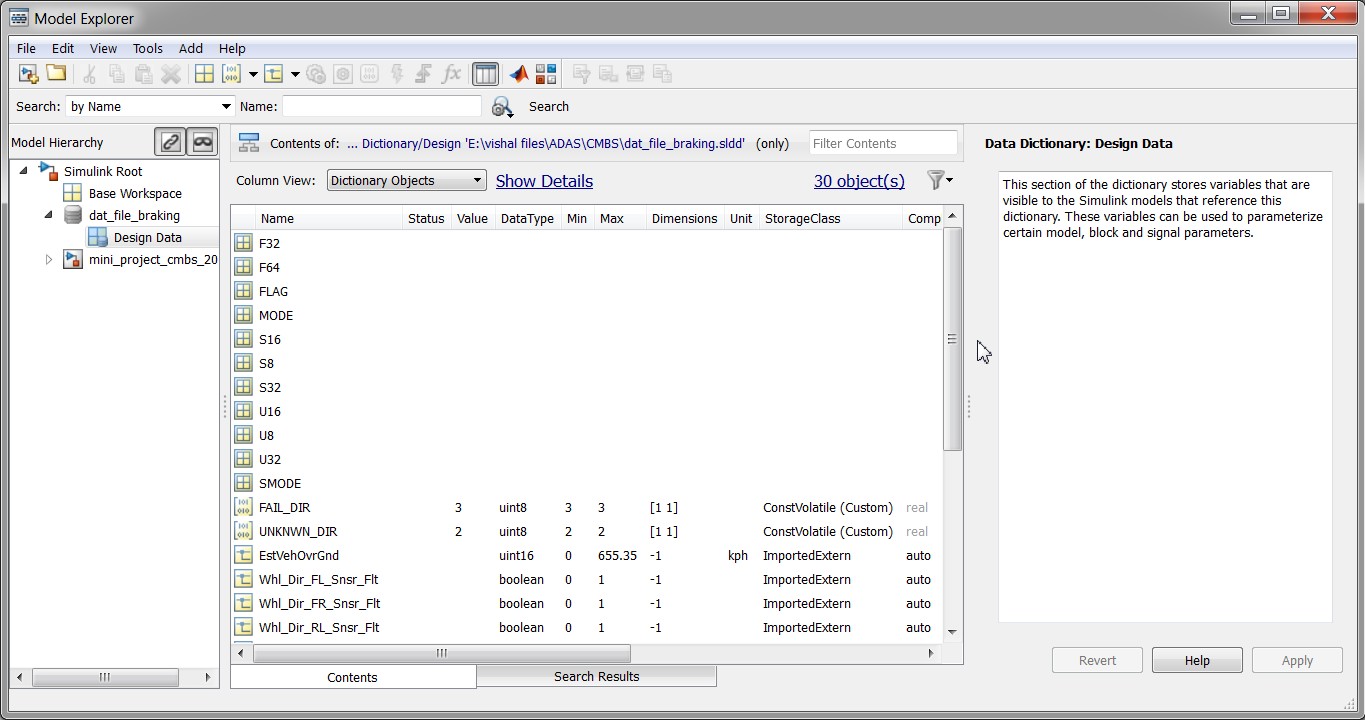Open Simulink Library Browser icon
The height and width of the screenshot is (720, 1365).
coord(546,74)
